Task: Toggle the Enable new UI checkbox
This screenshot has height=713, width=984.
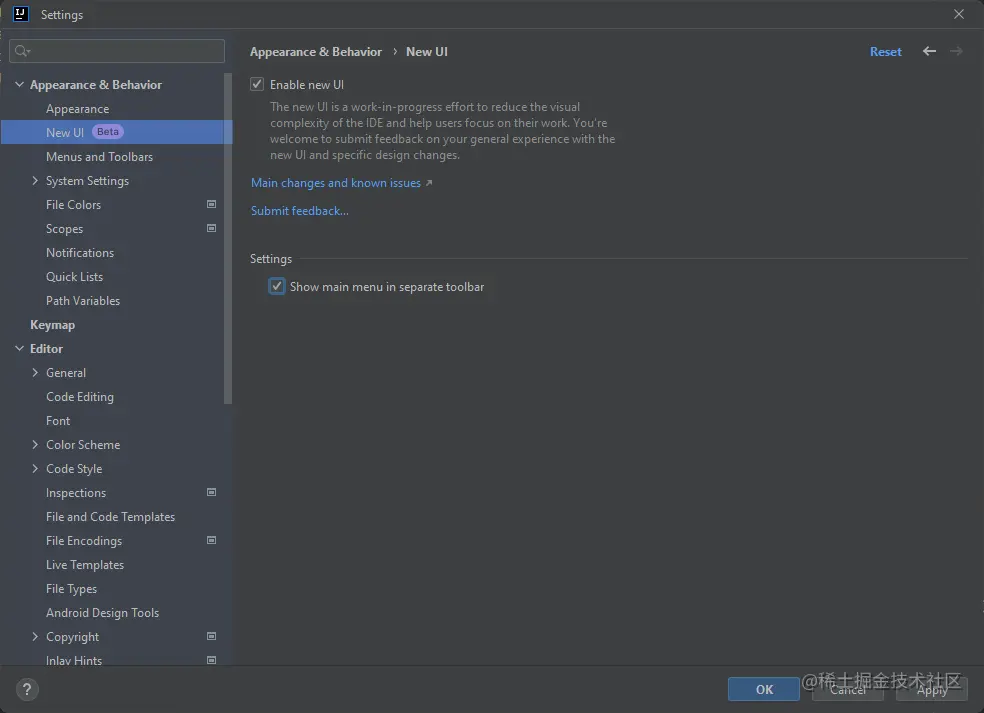Action: pos(257,84)
